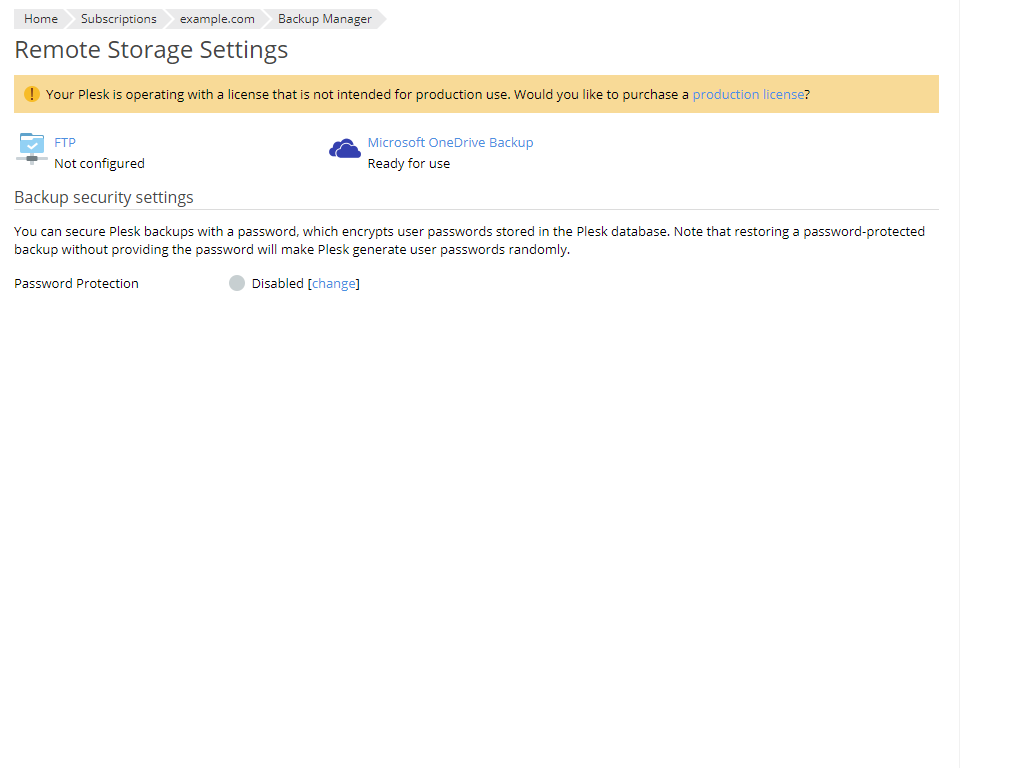Click the gray Password Protection status dot
Image resolution: width=1024 pixels, height=768 pixels.
point(237,283)
